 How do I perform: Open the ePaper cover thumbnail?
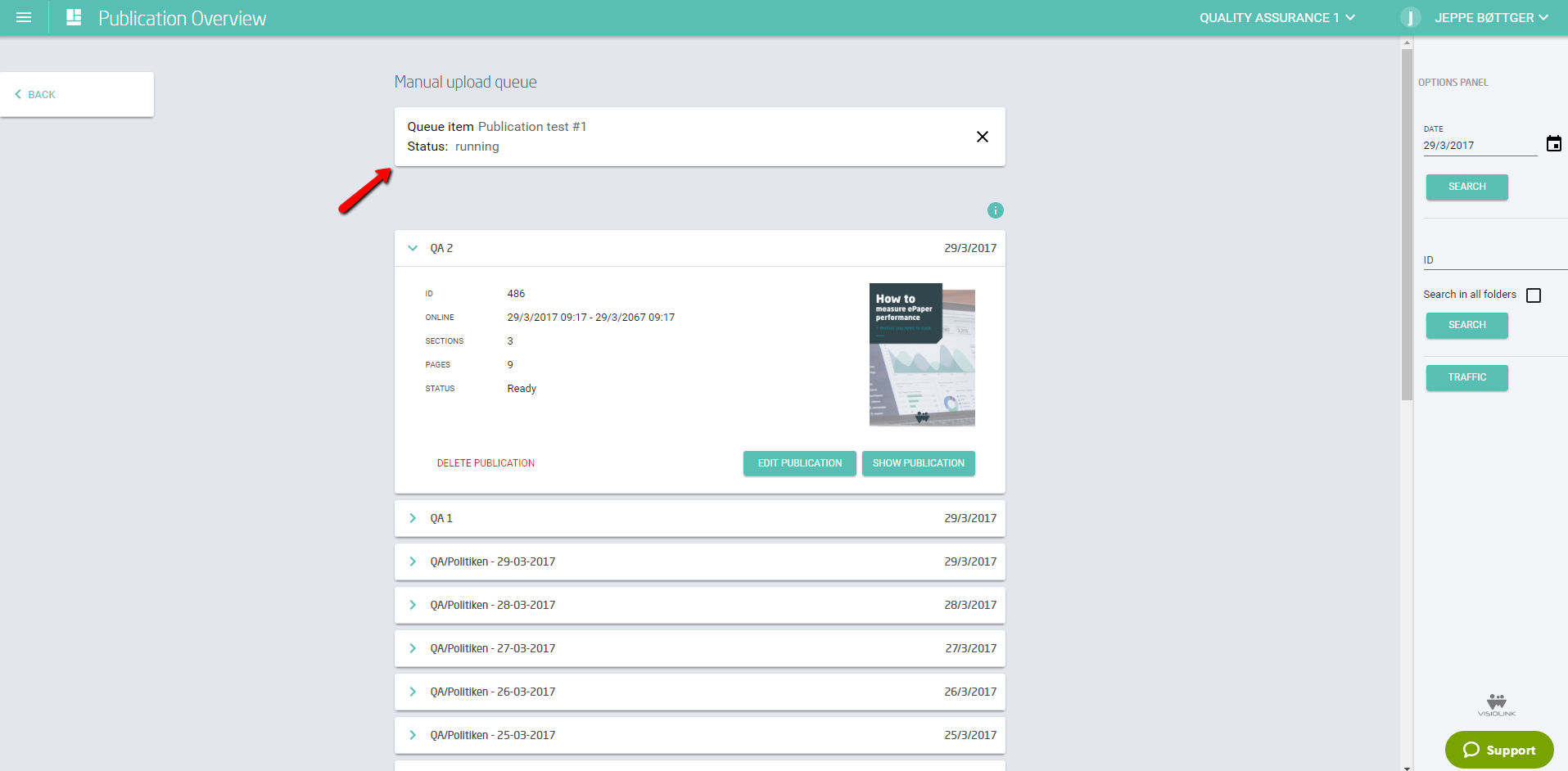click(921, 354)
